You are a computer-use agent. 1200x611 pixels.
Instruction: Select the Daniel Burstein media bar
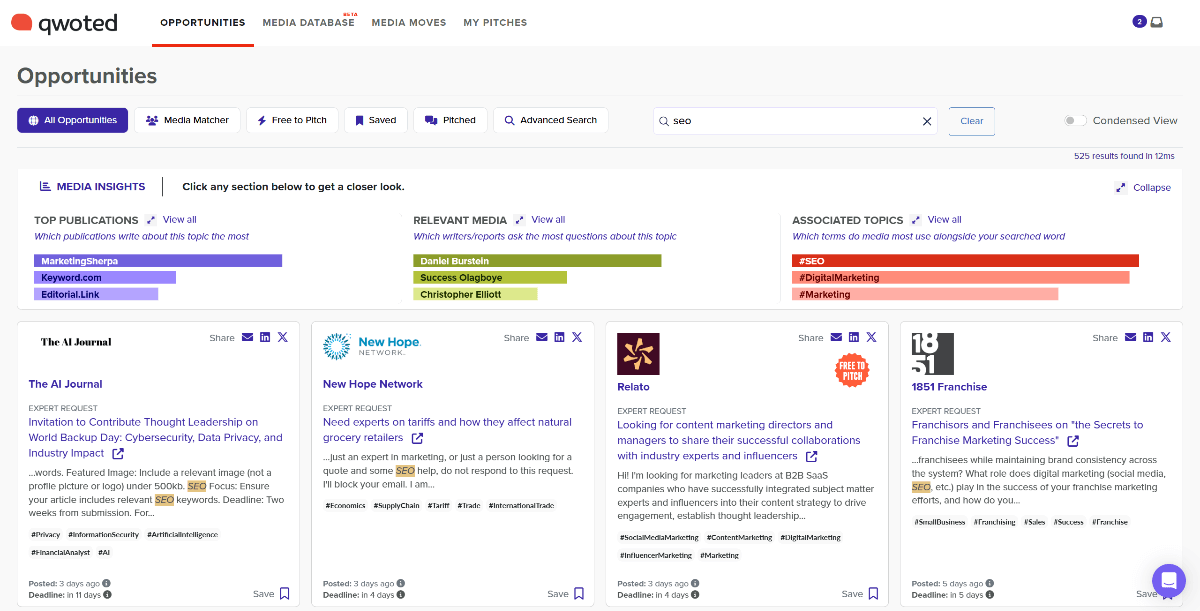click(537, 261)
